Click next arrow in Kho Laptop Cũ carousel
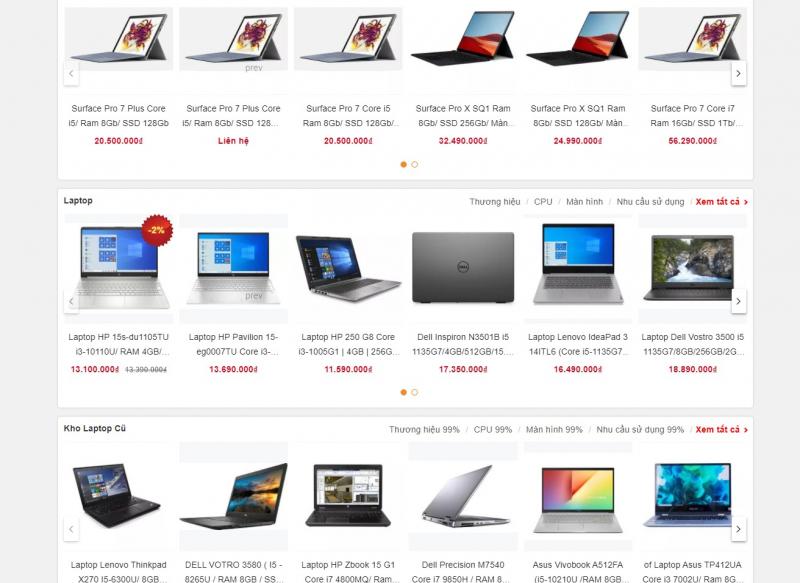800x583 pixels. click(x=738, y=529)
